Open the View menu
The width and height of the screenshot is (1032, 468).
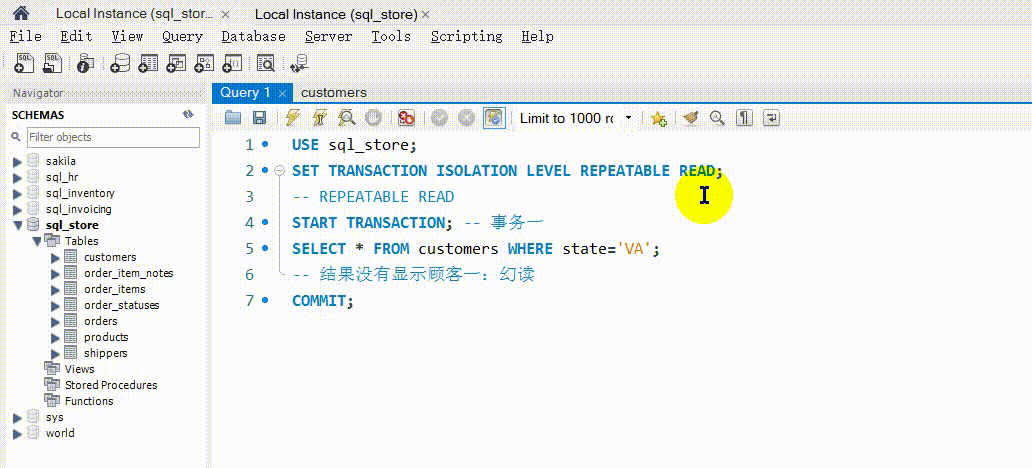tap(127, 36)
